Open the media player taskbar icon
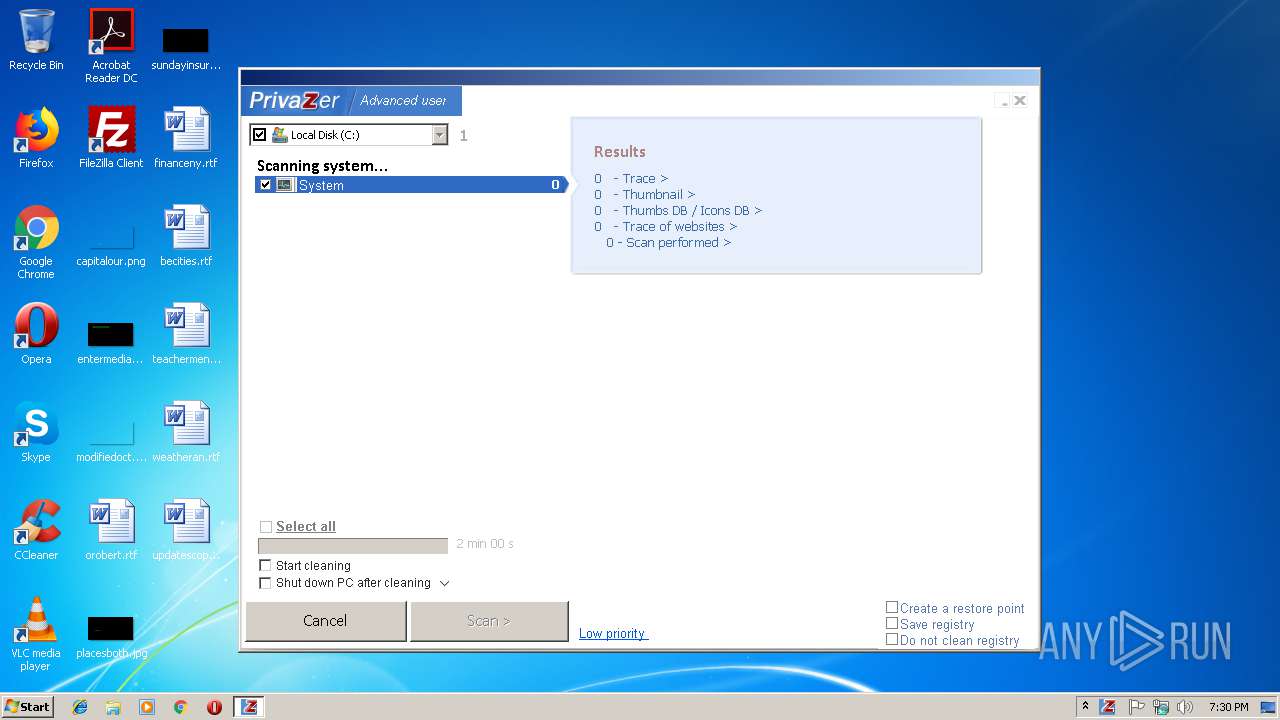 [147, 707]
